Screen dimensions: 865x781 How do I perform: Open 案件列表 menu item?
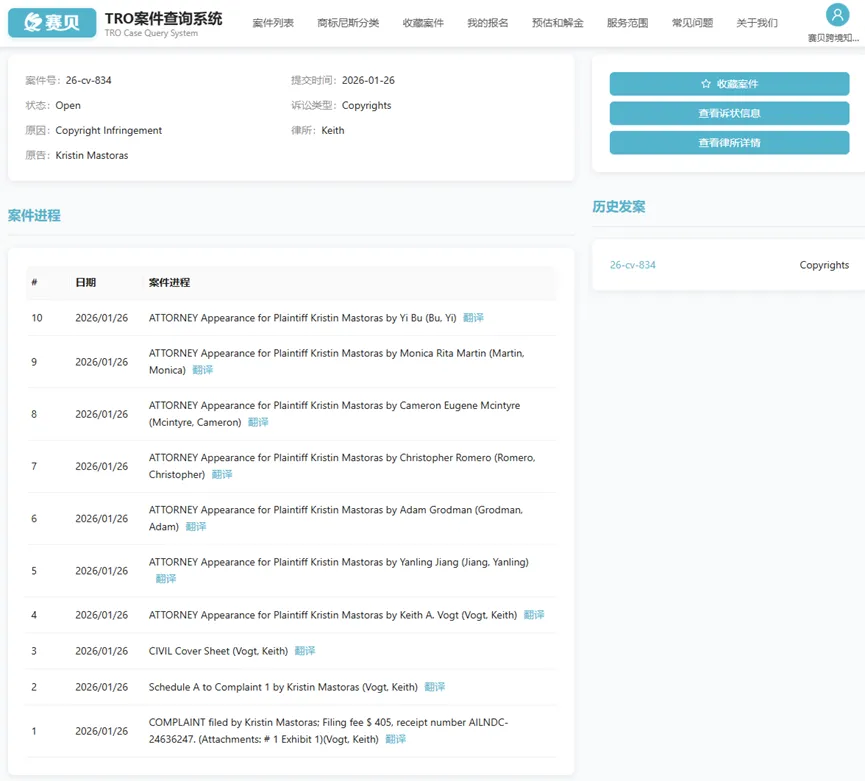[273, 23]
